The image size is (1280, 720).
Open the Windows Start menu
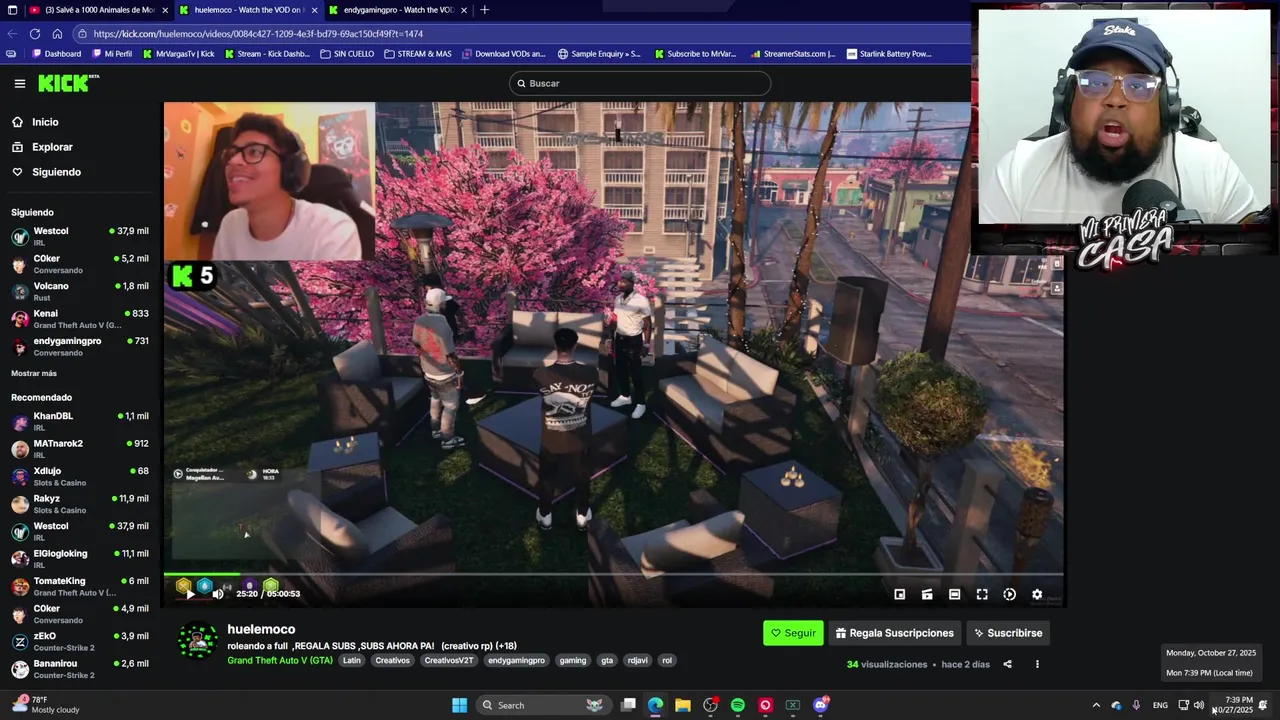(x=459, y=705)
